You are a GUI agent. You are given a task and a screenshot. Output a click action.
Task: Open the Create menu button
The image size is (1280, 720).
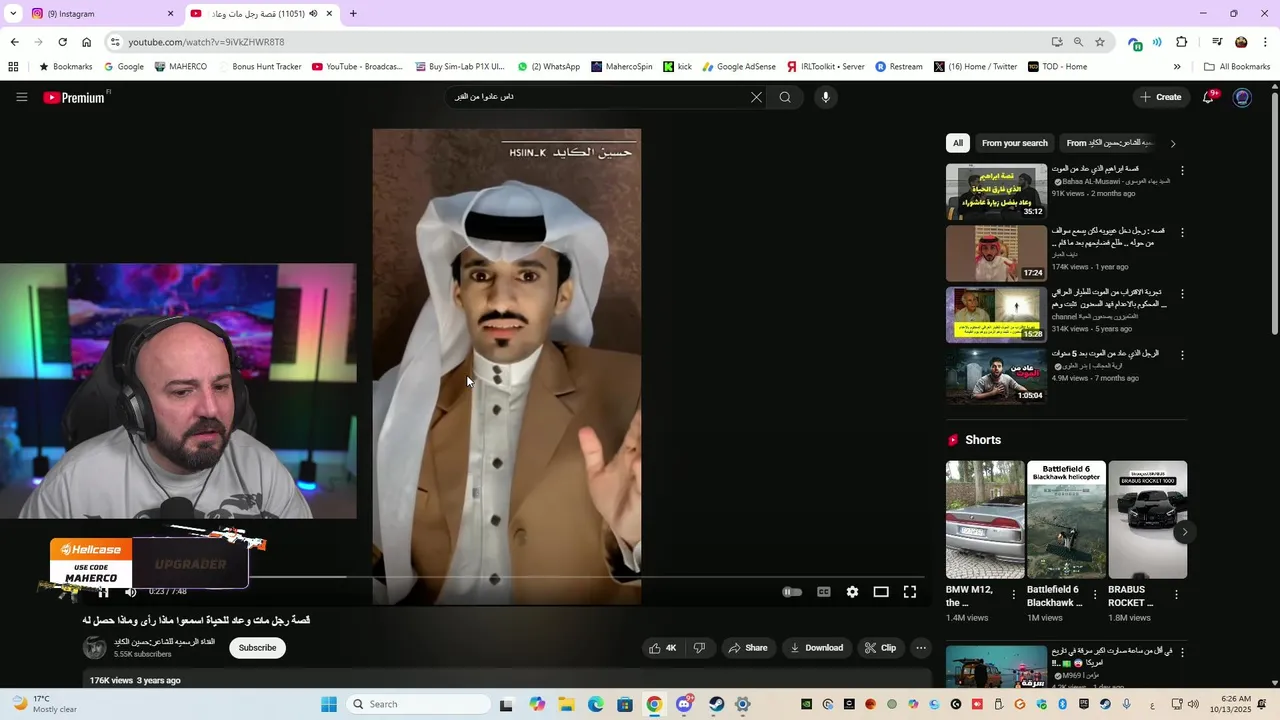point(1160,97)
